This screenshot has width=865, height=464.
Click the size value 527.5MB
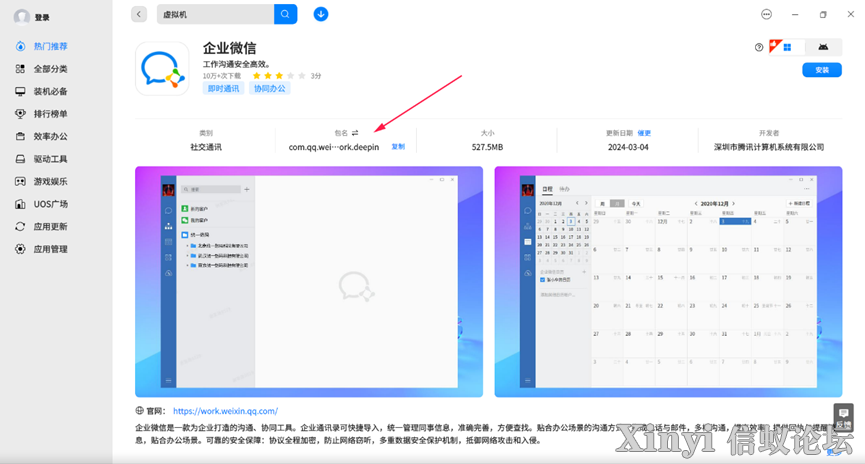(x=487, y=147)
